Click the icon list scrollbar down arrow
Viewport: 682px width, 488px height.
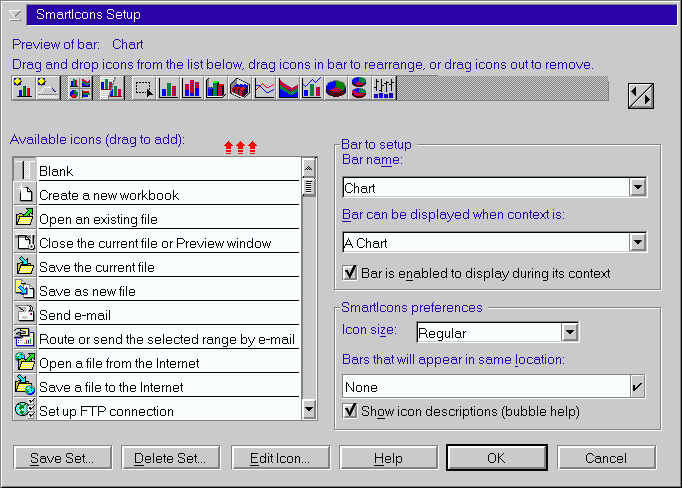309,409
